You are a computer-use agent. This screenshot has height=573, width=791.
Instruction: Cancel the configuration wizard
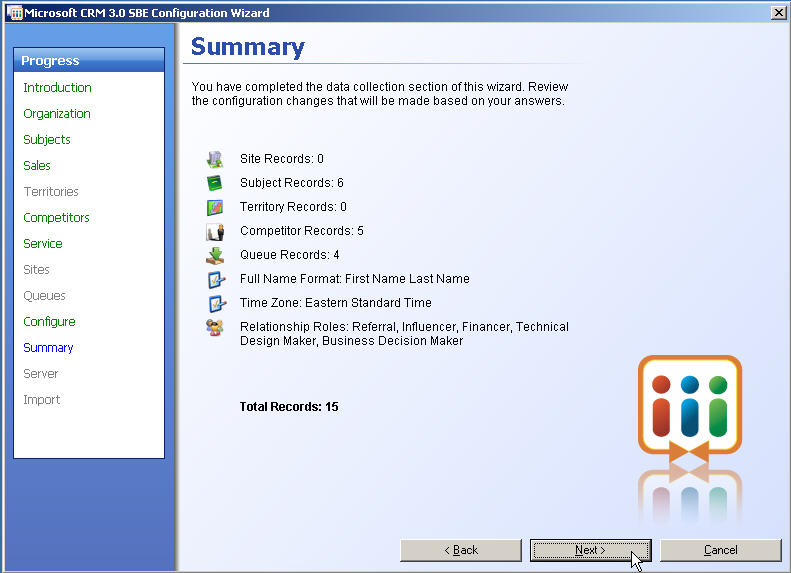721,550
